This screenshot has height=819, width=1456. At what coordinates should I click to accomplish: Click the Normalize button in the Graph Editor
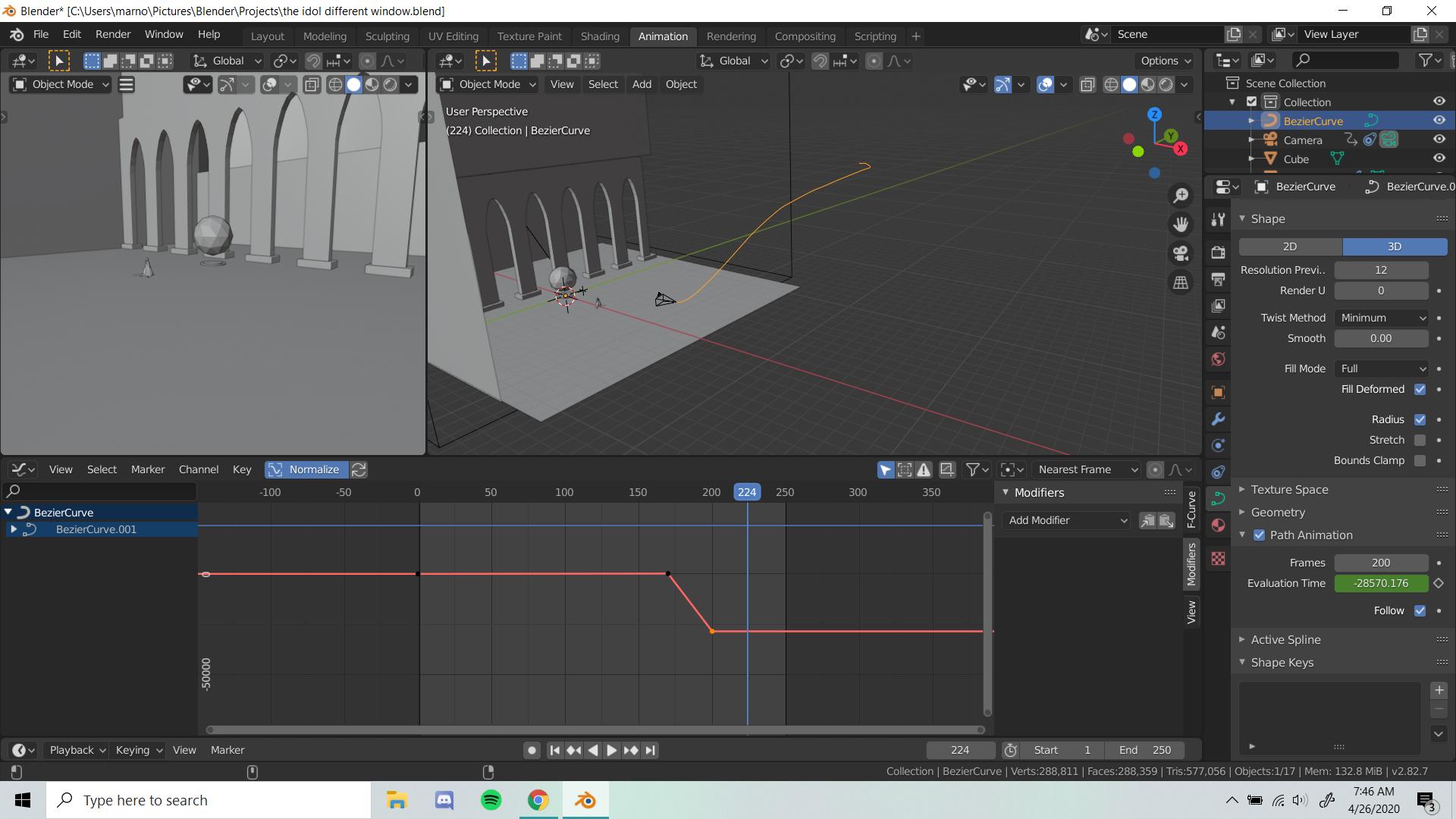tap(306, 469)
